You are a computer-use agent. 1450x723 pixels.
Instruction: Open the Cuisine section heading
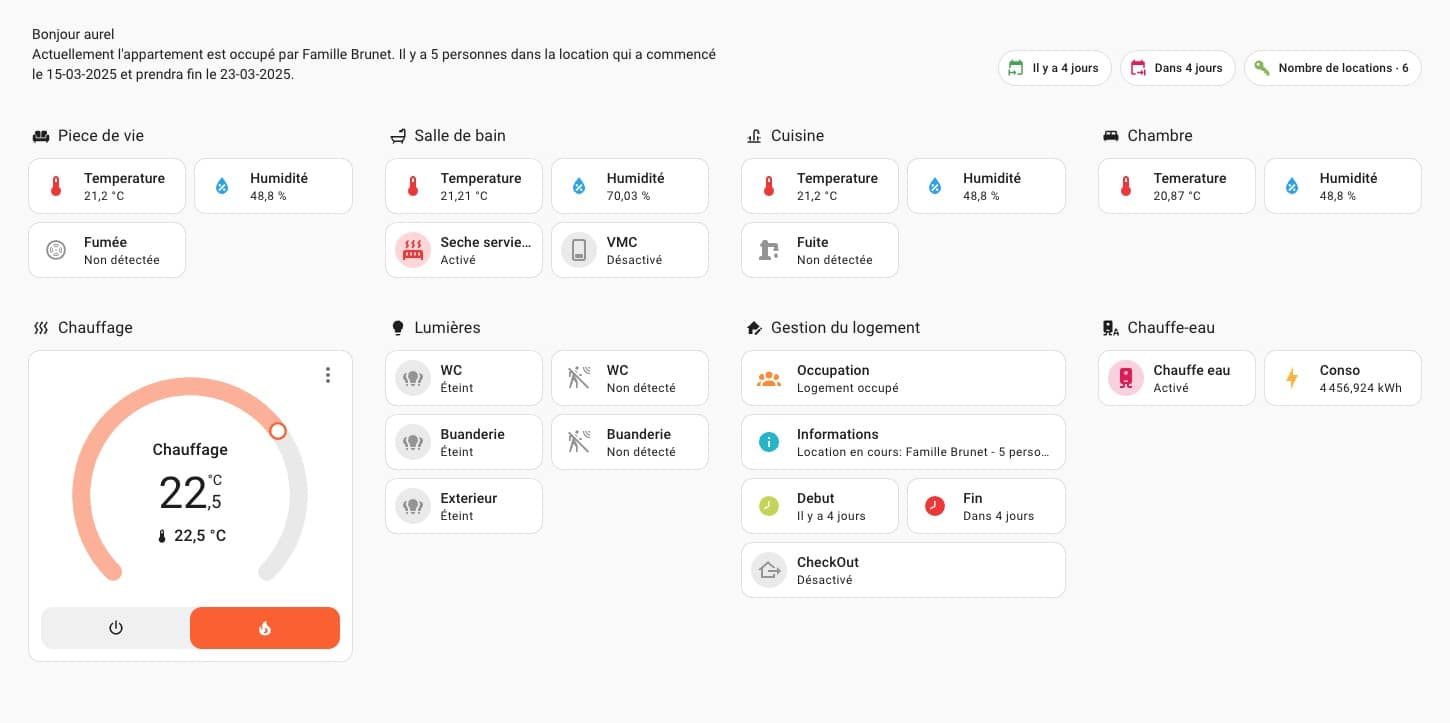click(x=797, y=136)
